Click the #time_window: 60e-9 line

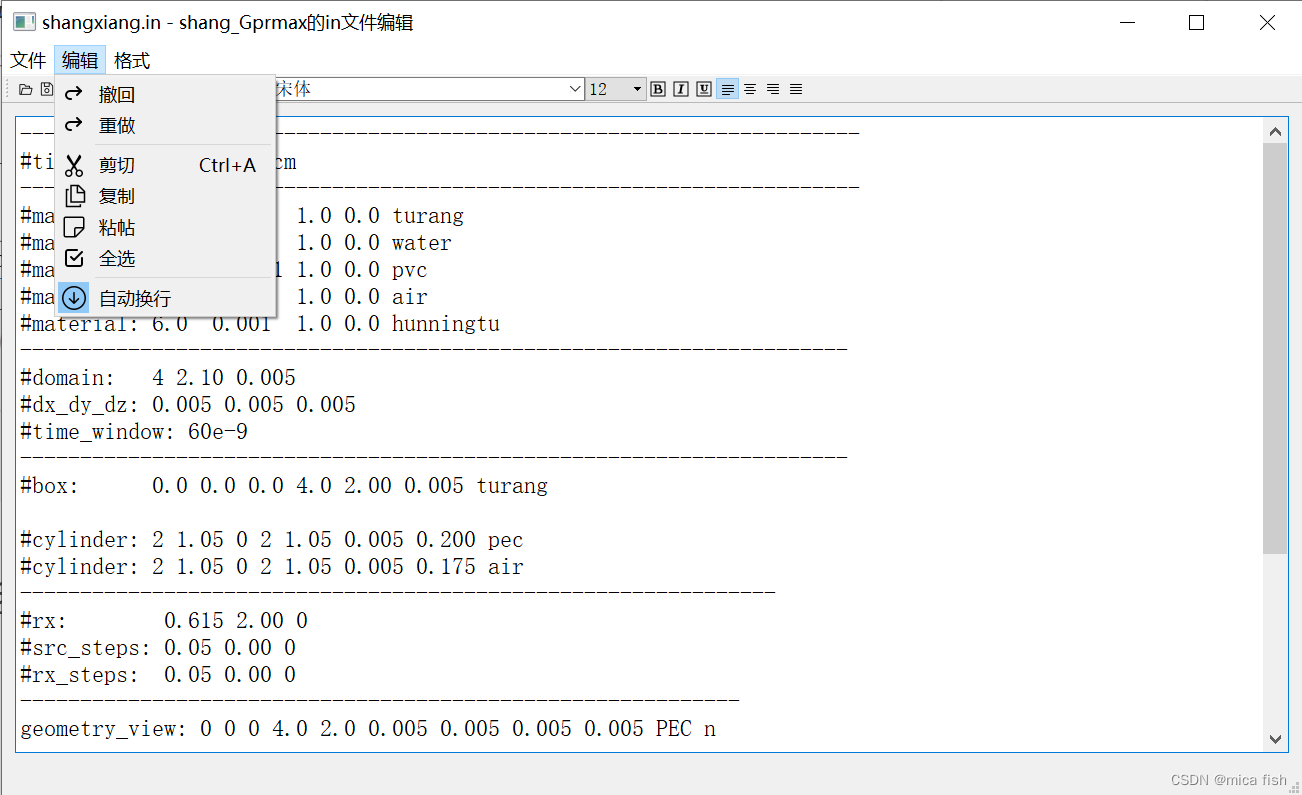click(x=134, y=432)
